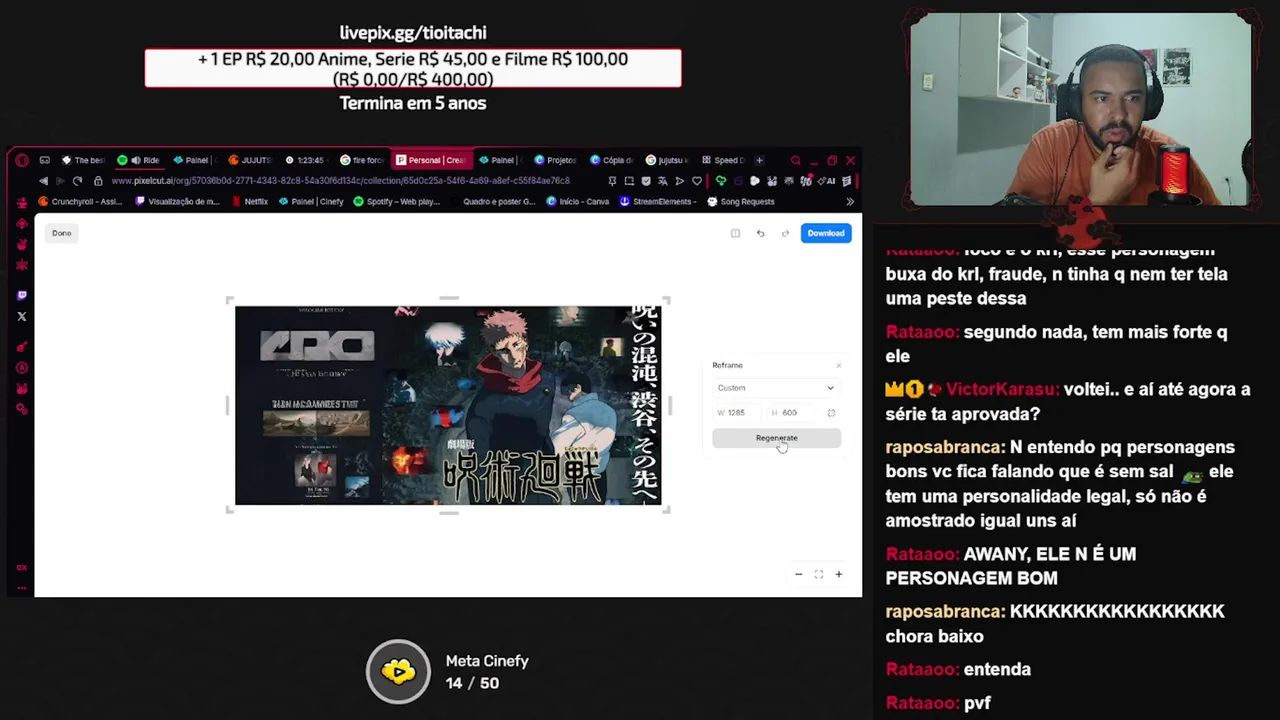1280x720 pixels.
Task: Click the livepix.gg/tioitachi text
Action: (x=413, y=33)
